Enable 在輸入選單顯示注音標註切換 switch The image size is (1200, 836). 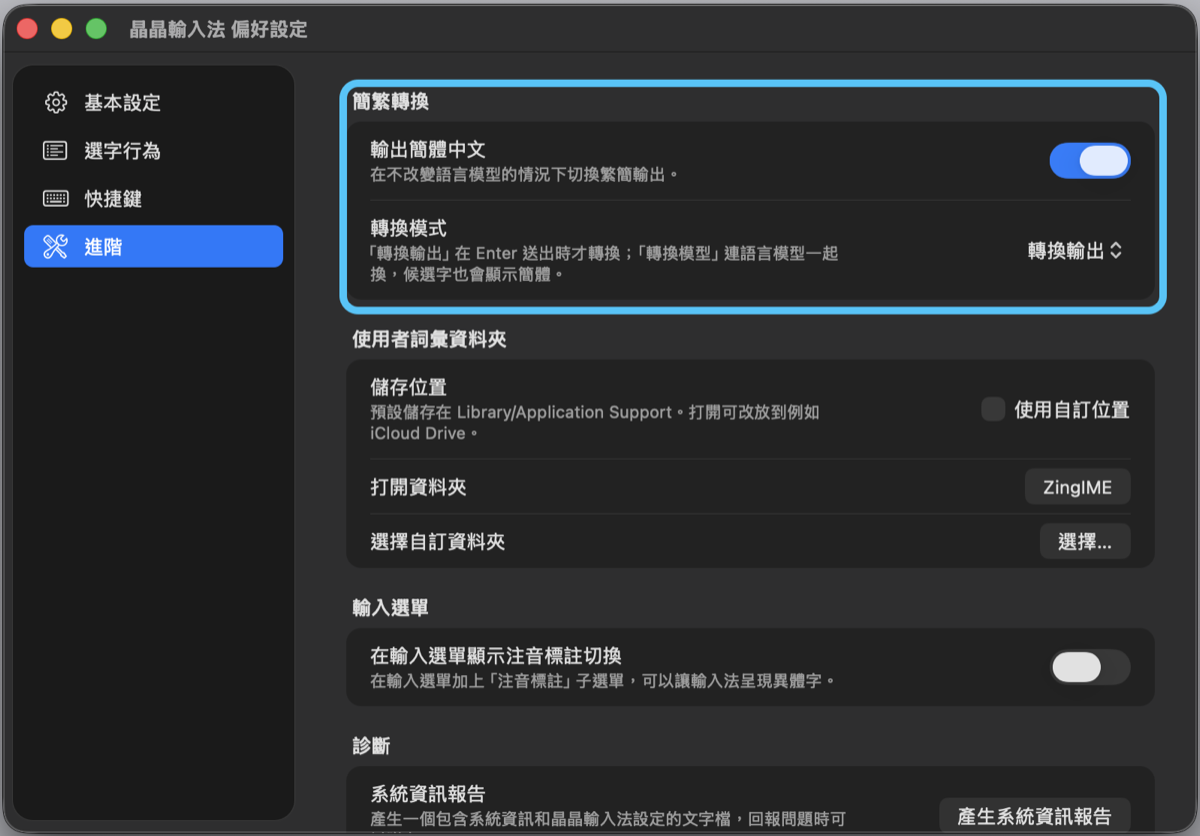pyautogui.click(x=1090, y=667)
